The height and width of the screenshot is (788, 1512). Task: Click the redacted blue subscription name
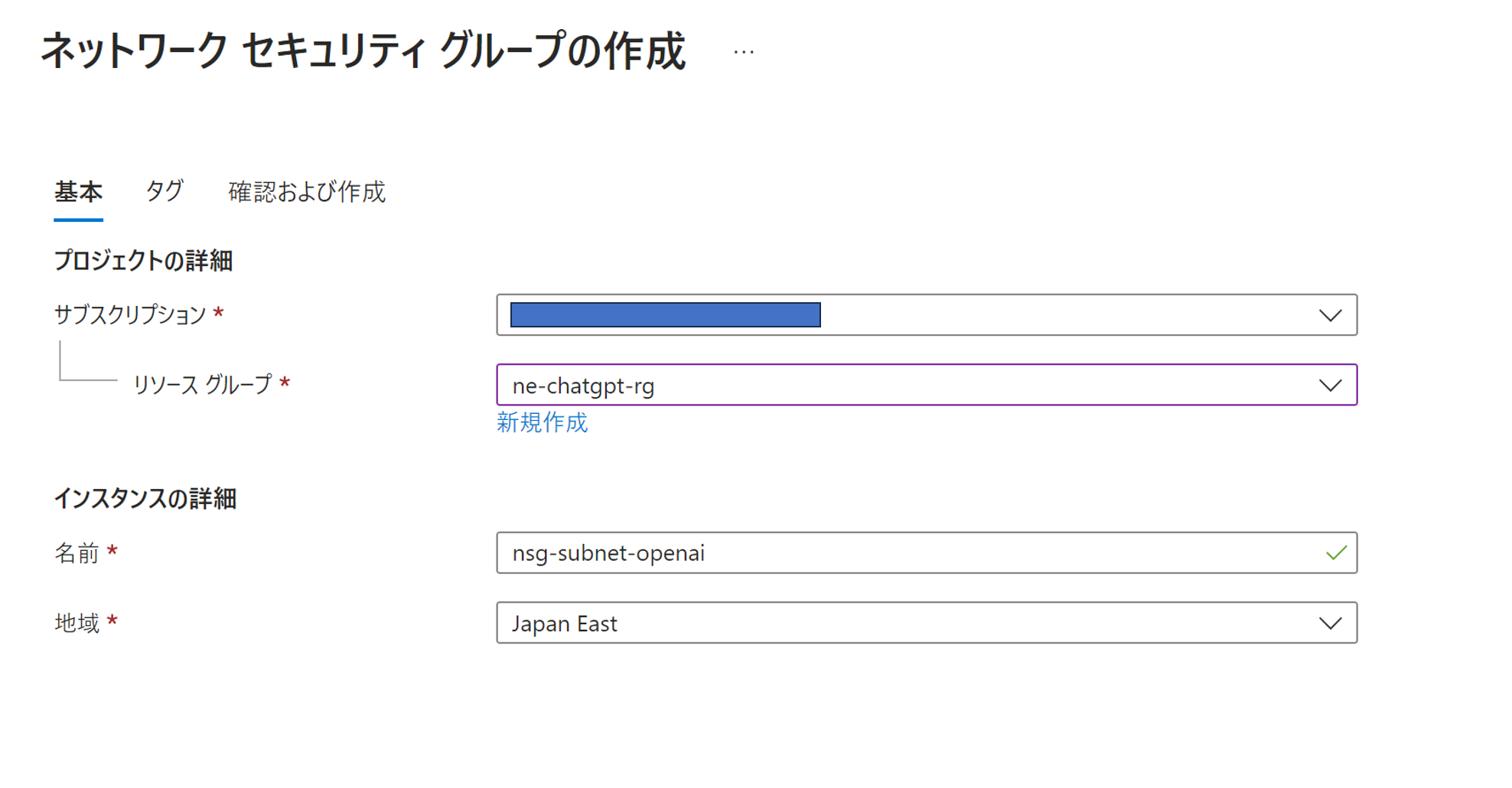(x=665, y=315)
